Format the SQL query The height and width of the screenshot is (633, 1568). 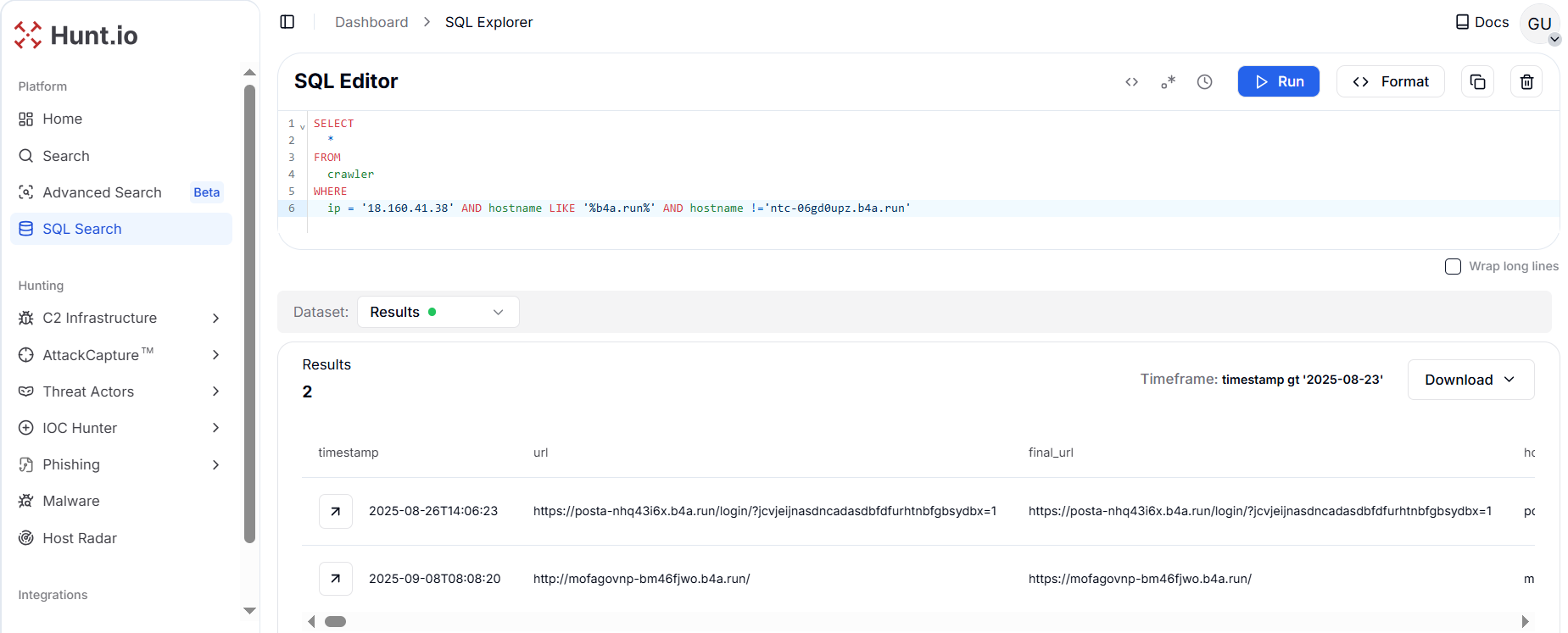coord(1390,81)
